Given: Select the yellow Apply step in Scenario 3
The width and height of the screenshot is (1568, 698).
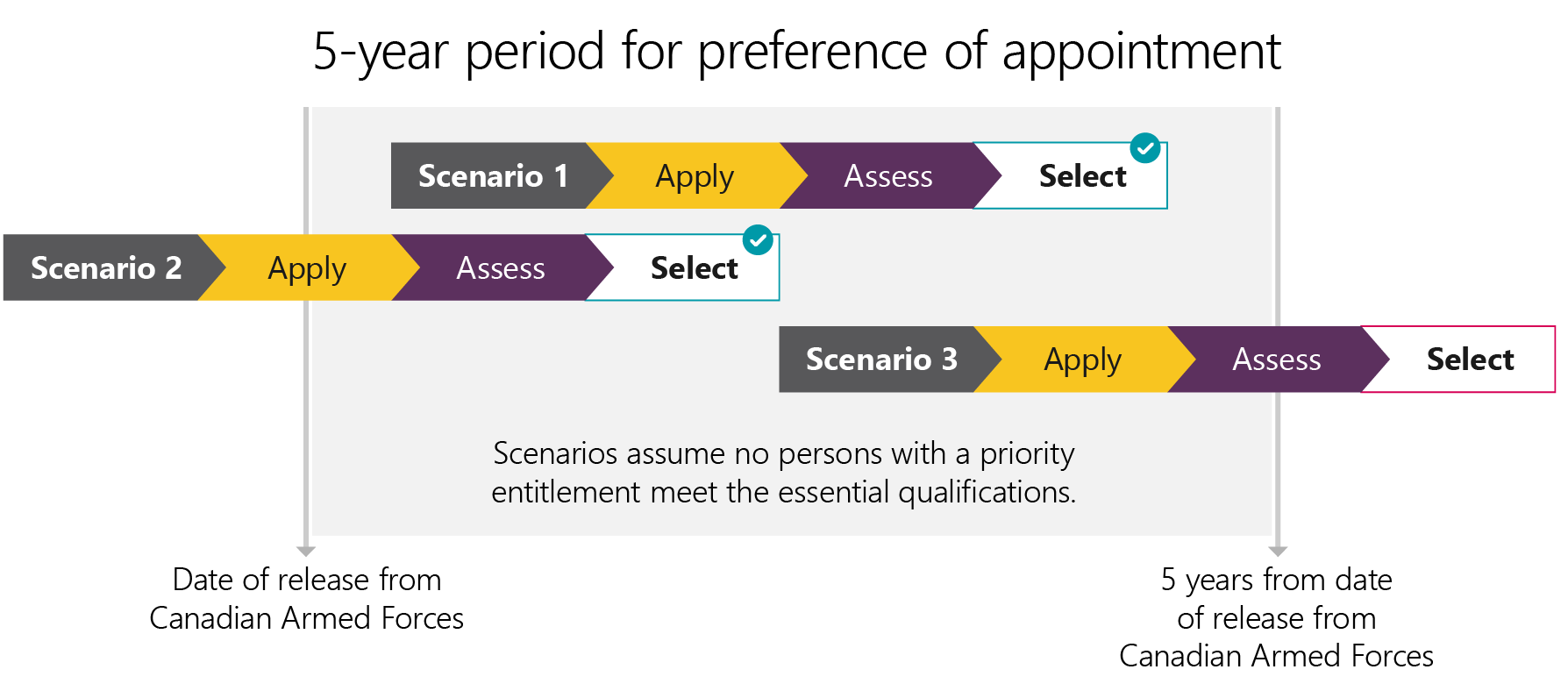Looking at the screenshot, I should [x=1082, y=360].
